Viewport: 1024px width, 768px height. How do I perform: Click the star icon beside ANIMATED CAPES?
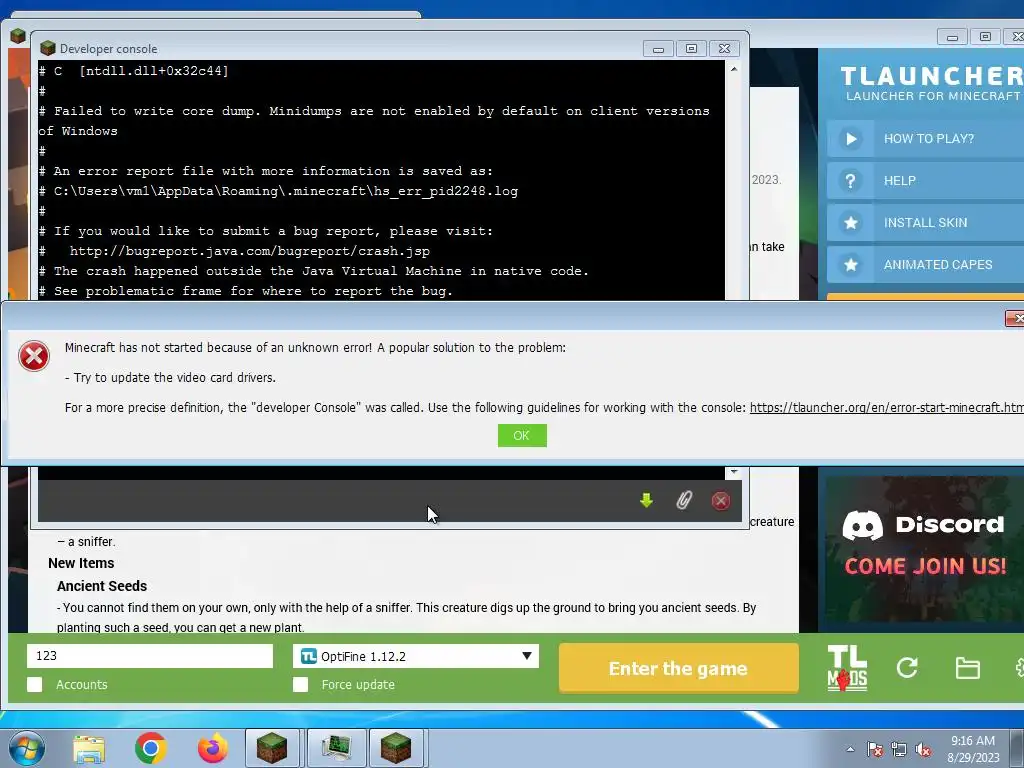850,264
